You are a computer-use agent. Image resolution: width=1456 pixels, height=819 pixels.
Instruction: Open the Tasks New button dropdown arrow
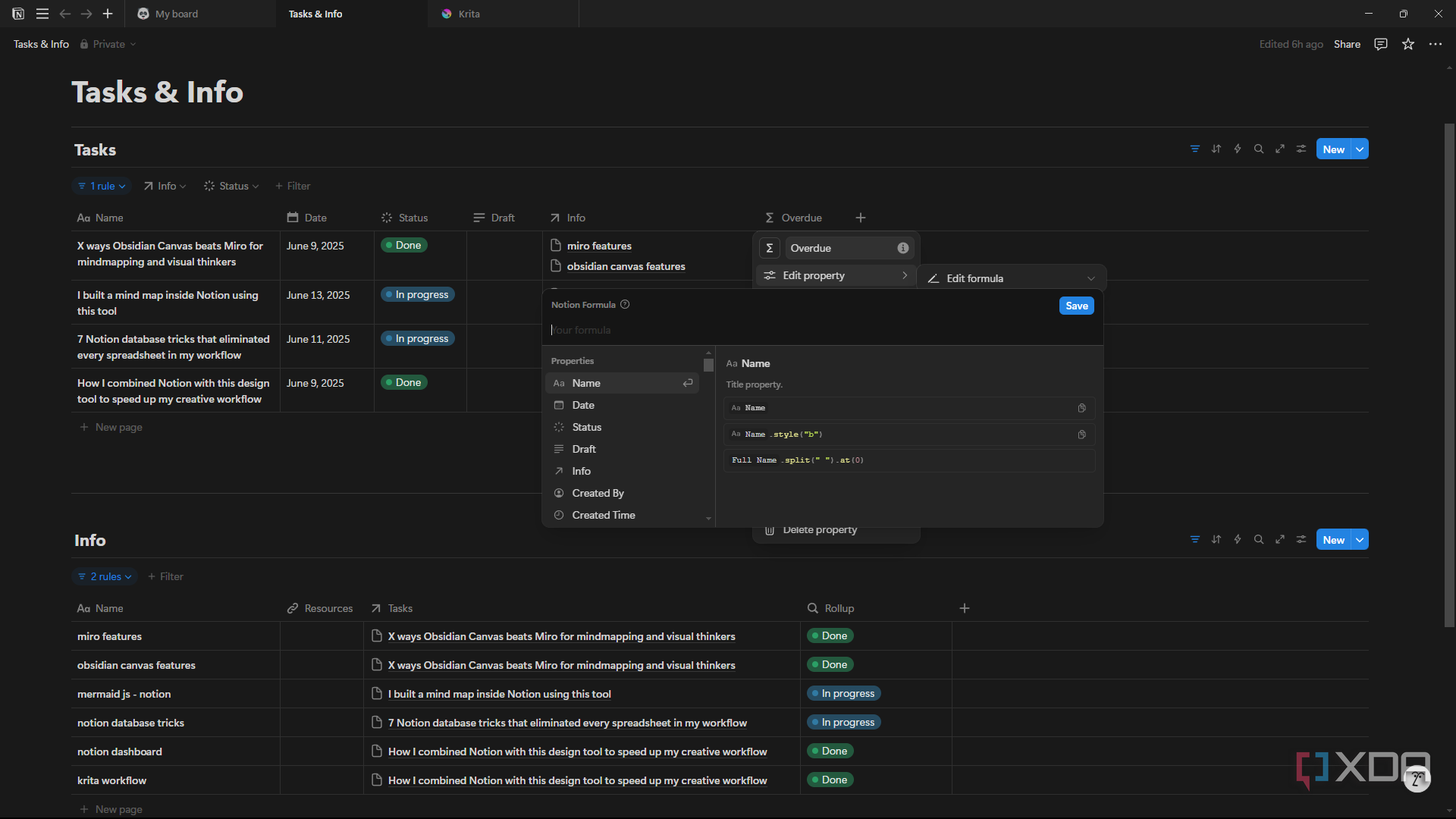[x=1360, y=149]
